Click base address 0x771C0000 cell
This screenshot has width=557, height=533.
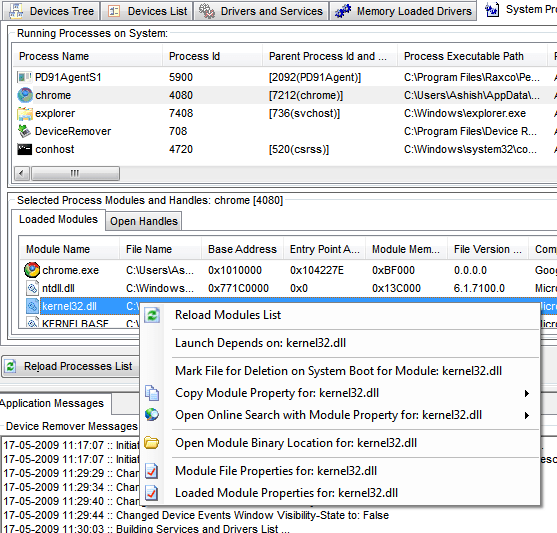coord(238,288)
